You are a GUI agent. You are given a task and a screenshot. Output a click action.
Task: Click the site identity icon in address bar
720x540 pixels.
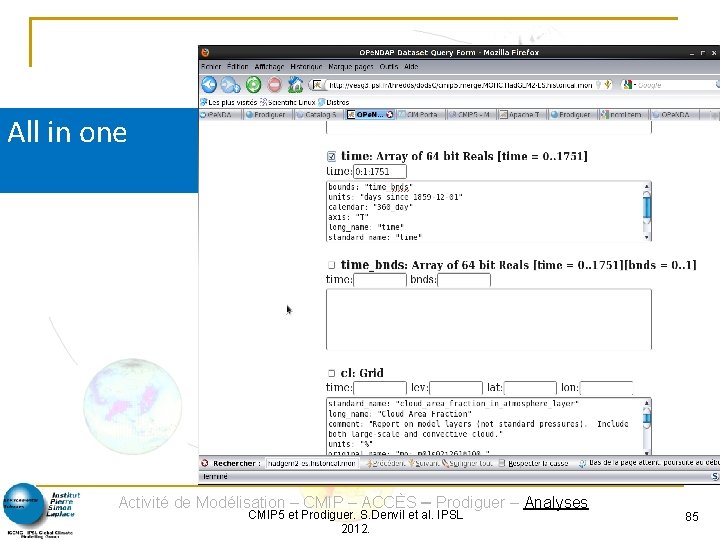click(317, 84)
